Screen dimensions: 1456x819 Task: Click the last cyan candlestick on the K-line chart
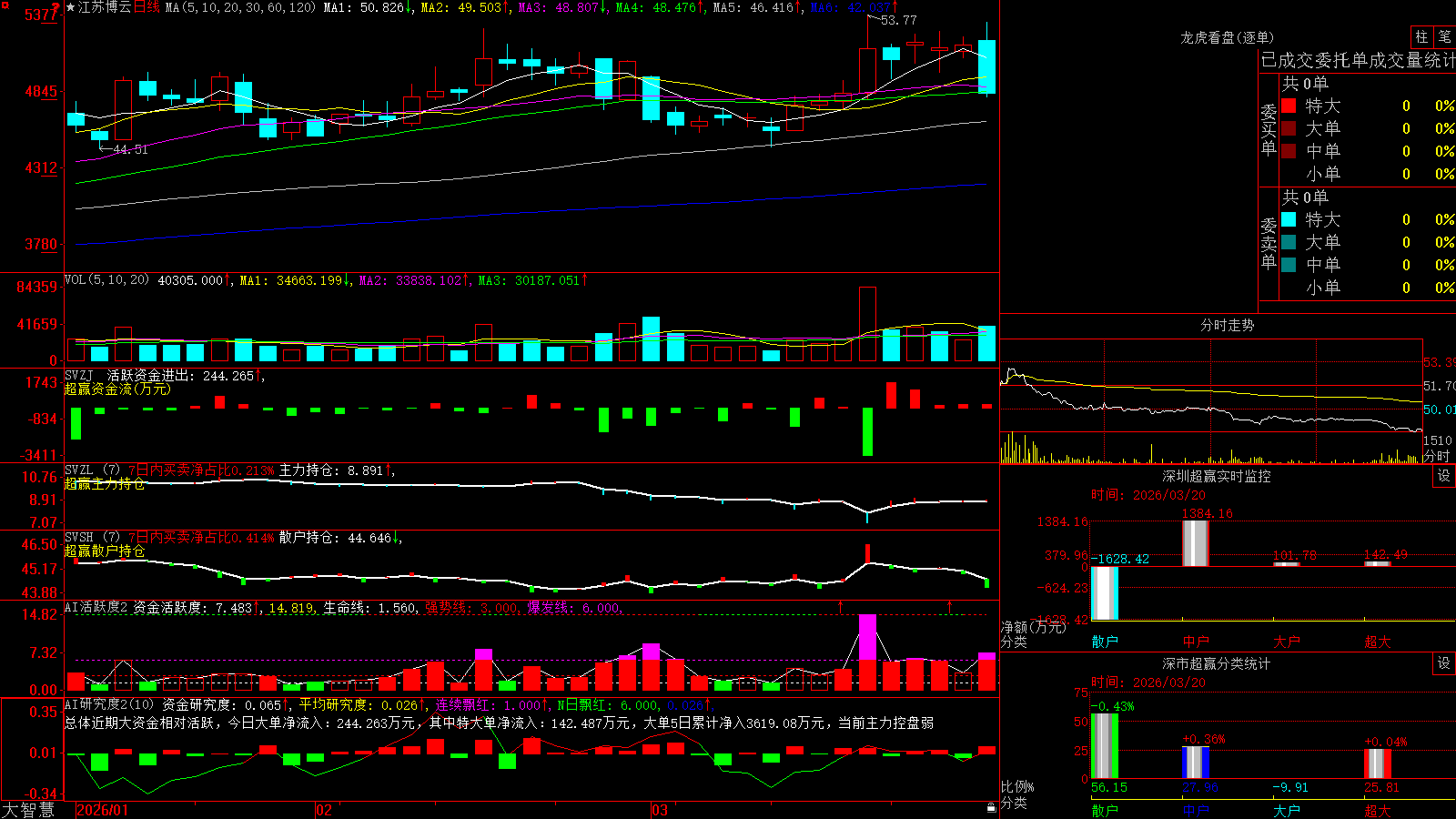click(x=986, y=66)
